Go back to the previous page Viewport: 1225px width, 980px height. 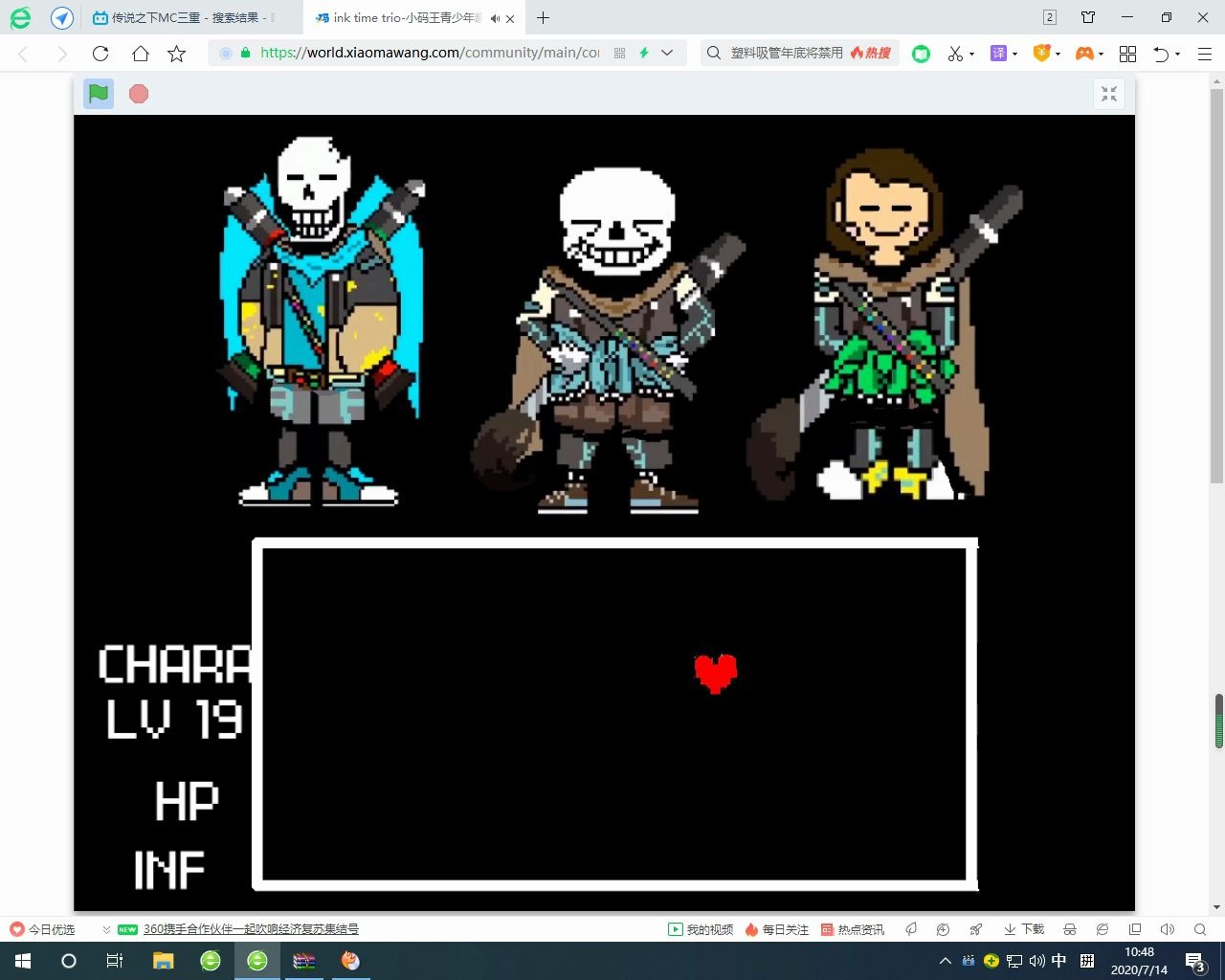point(24,54)
